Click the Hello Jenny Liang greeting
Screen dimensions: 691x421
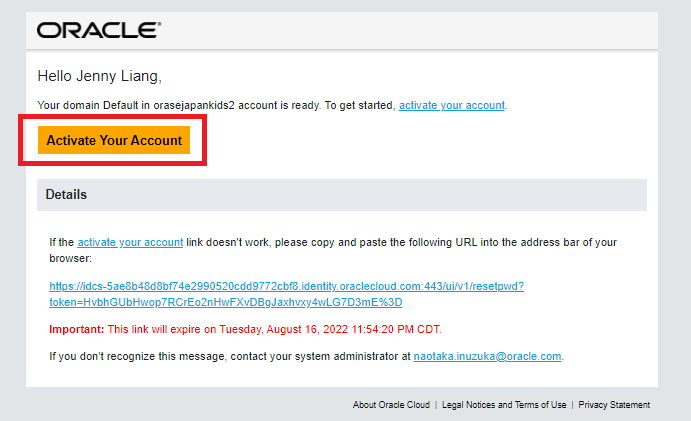pos(99,75)
